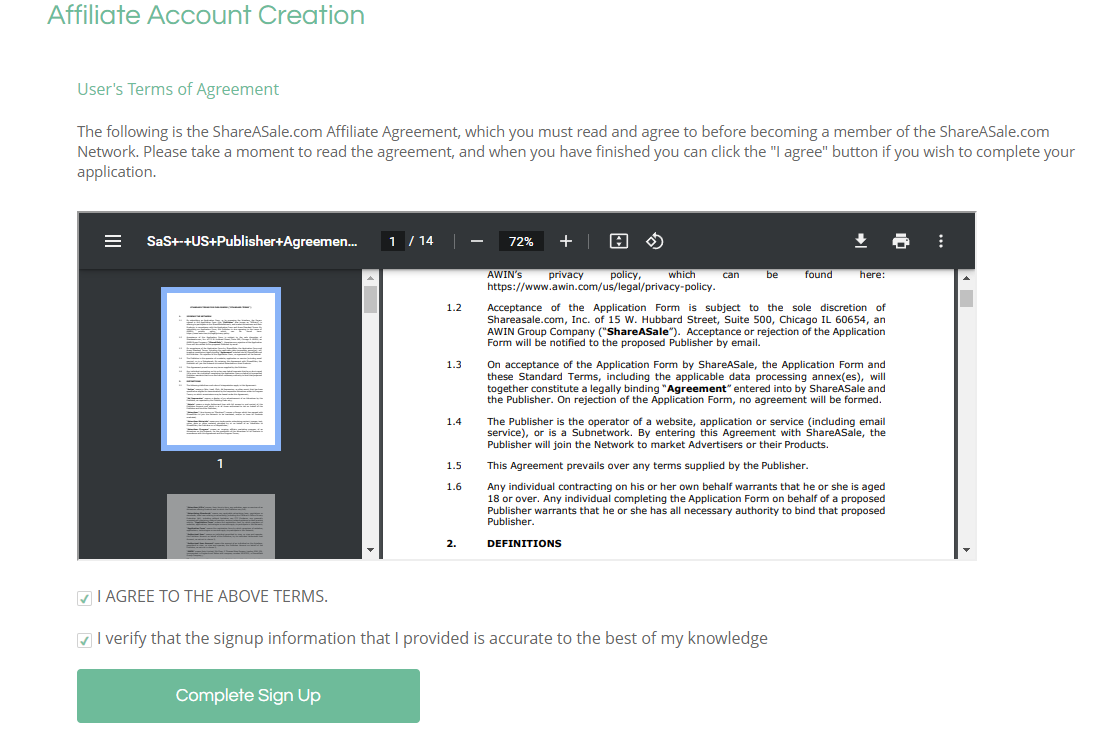Image resolution: width=1120 pixels, height=737 pixels.
Task: Uncheck the I AGREE TO THE ABOVE TERMS checkbox
Action: (x=84, y=598)
